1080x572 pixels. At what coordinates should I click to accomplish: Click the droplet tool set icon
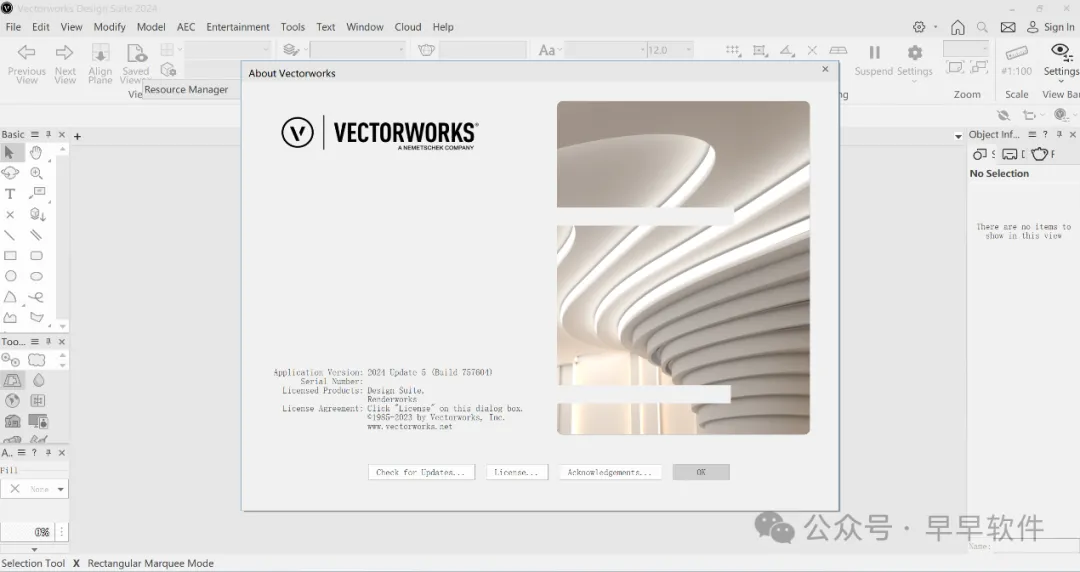pos(38,380)
